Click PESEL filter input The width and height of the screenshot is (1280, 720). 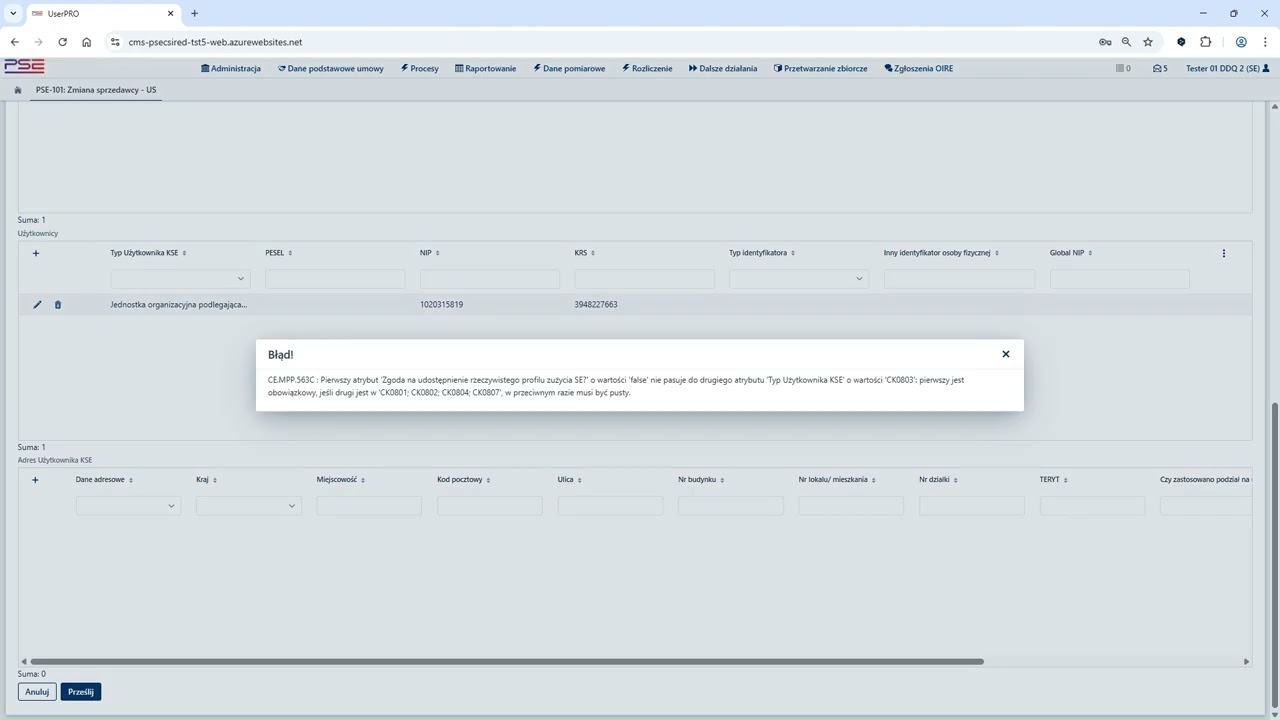click(x=335, y=279)
